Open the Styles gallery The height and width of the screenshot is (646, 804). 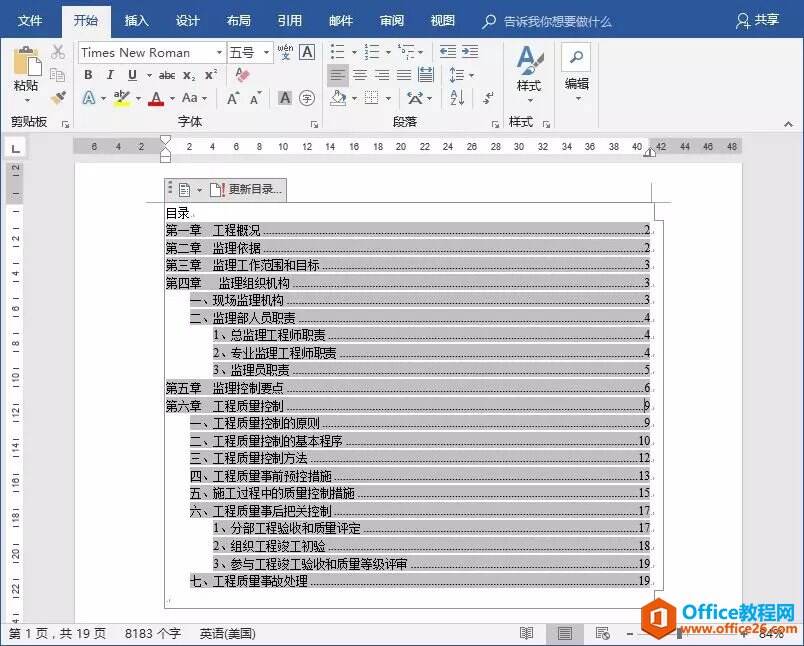point(529,74)
